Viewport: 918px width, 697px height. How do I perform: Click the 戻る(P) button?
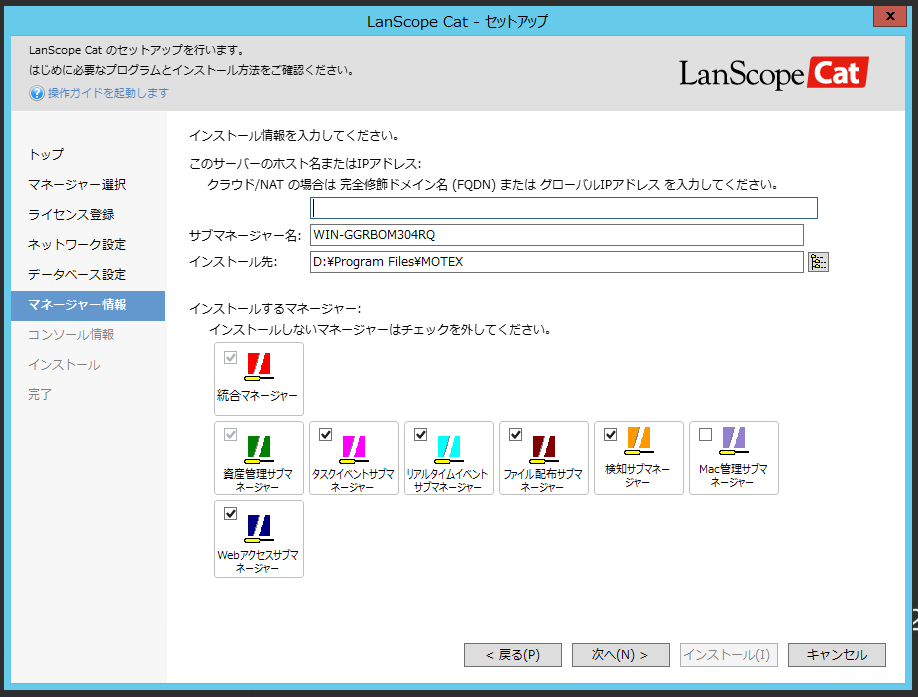[x=513, y=655]
